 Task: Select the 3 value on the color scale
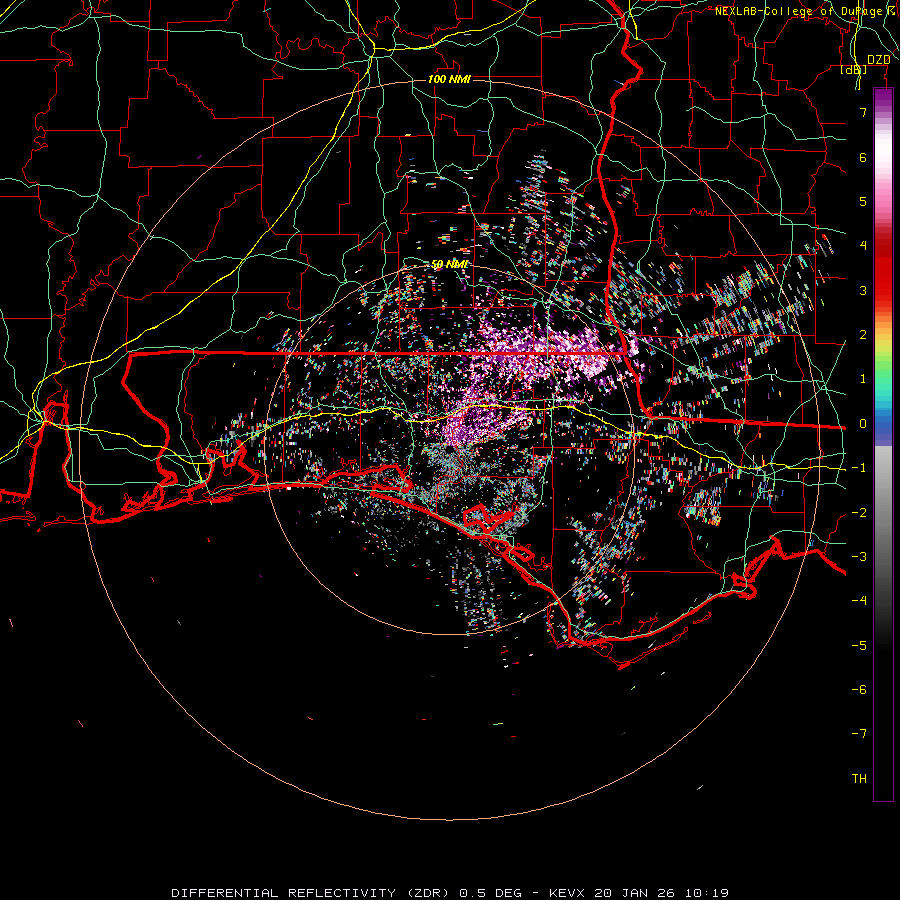point(863,290)
